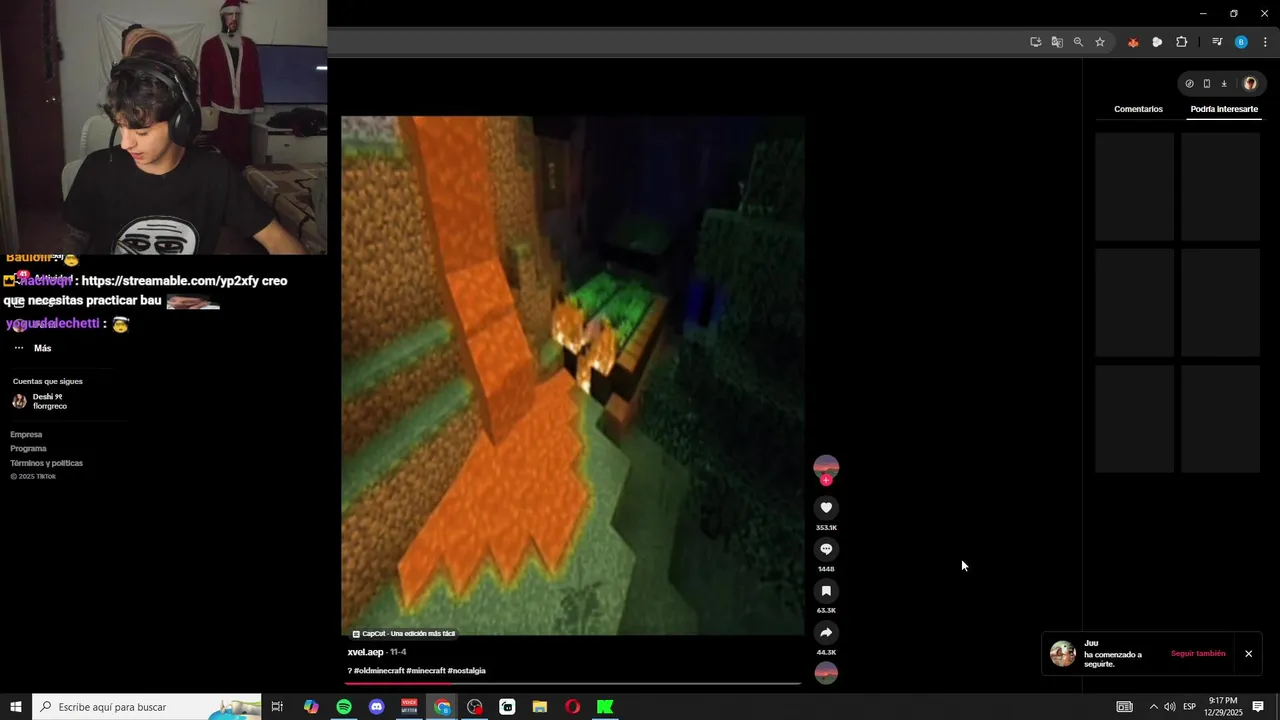The image size is (1280, 720).
Task: Open the Programa footer link
Action: click(28, 449)
